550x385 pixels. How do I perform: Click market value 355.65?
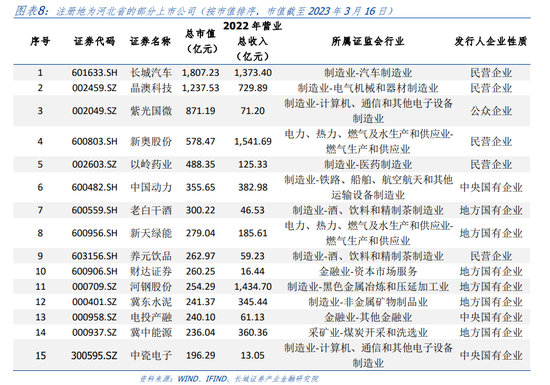point(200,187)
